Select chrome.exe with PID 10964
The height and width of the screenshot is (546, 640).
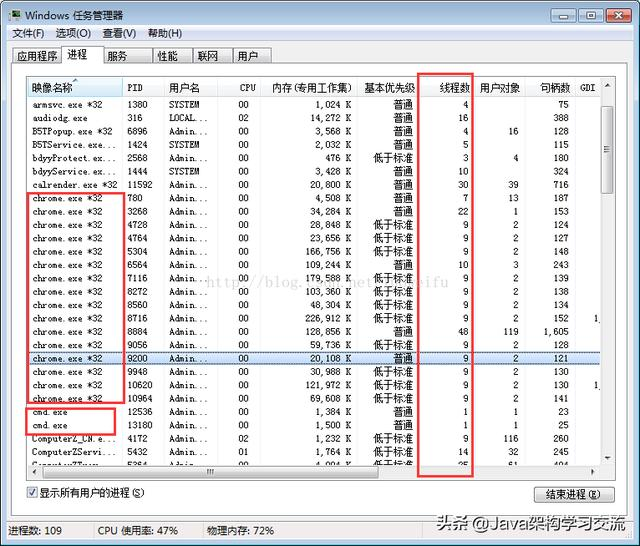coord(314,398)
